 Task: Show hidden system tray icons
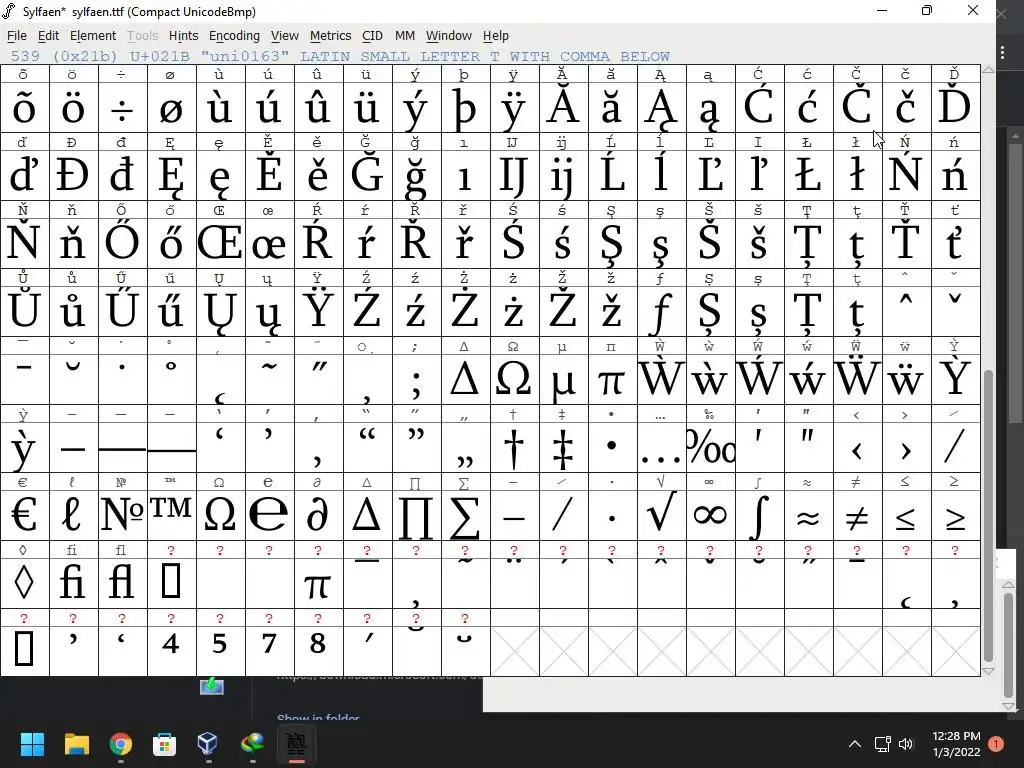854,744
